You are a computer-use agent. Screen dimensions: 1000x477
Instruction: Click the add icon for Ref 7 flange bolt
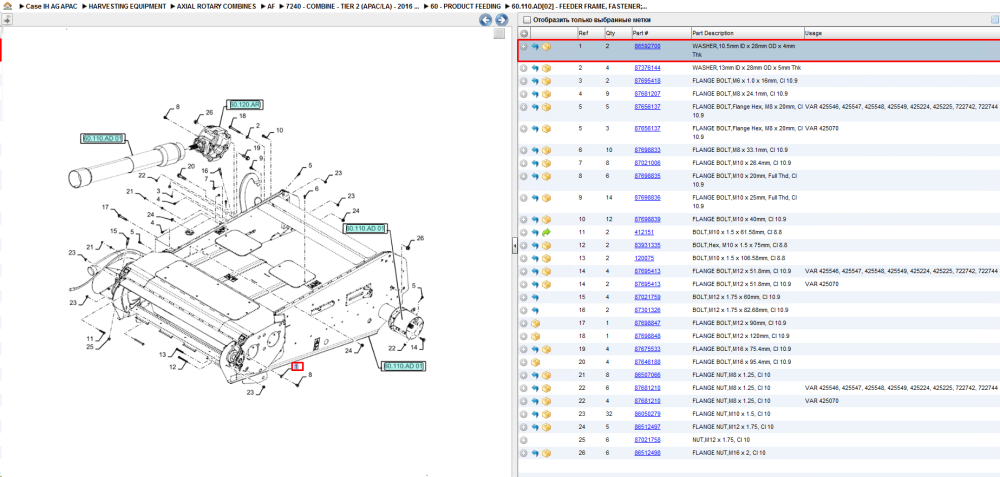tap(524, 163)
